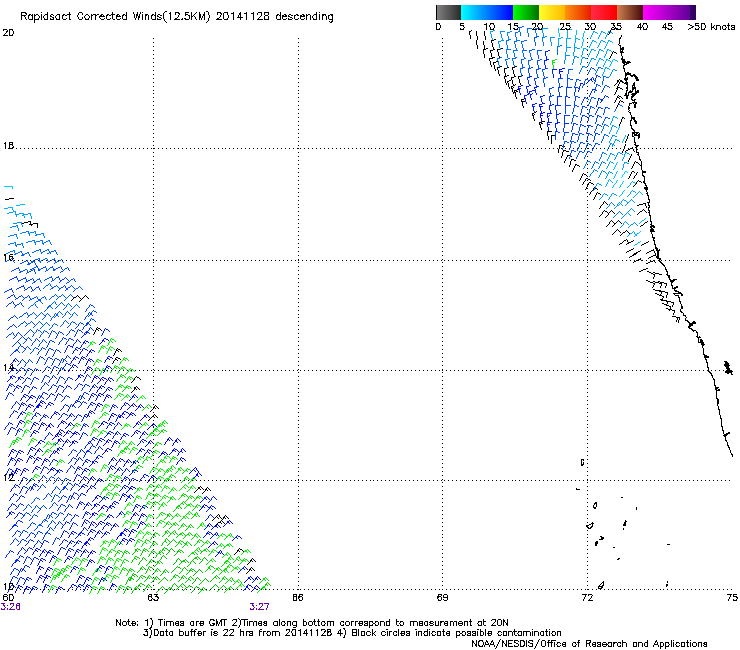The image size is (740, 650).
Task: Click the 'NOAA/NESDIS/Office of Research and Applications' credit
Action: (x=589, y=644)
